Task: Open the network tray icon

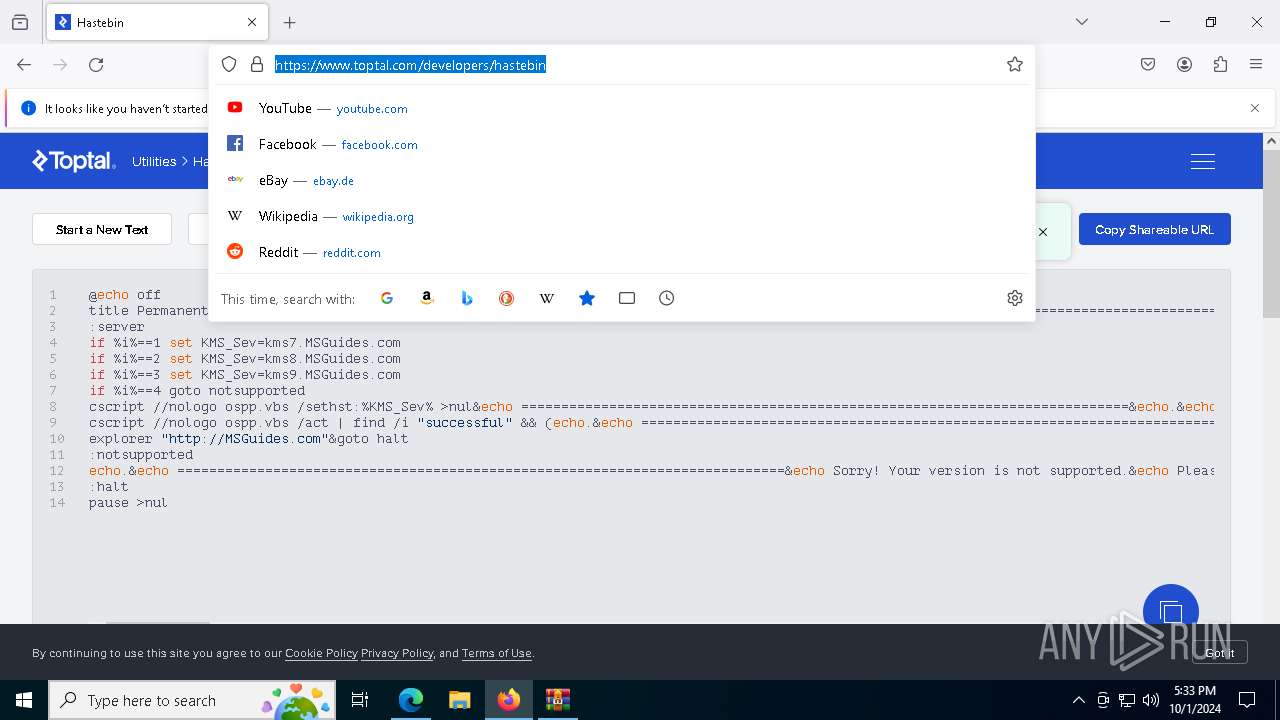Action: (1127, 700)
